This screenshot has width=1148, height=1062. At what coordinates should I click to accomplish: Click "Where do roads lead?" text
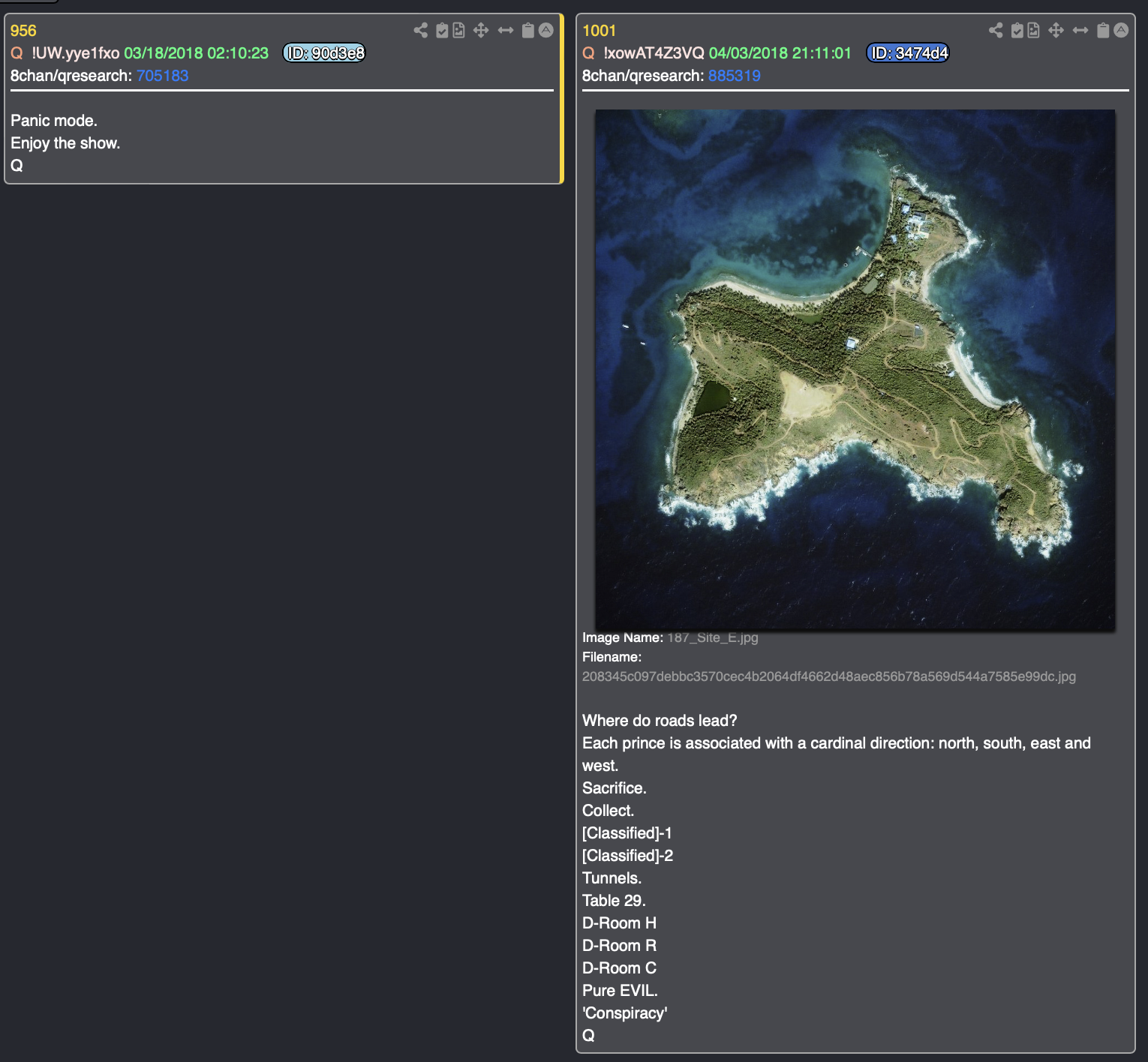660,721
